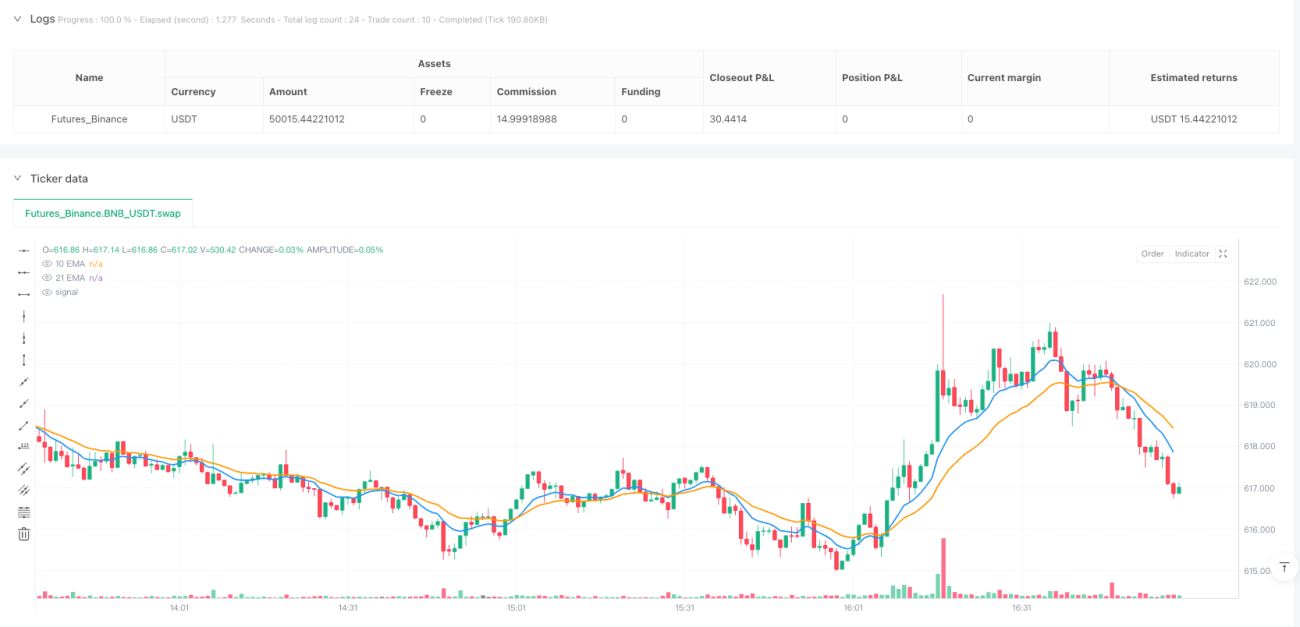This screenshot has width=1300, height=627.
Task: Collapse the Ticker data section
Action: pos(17,178)
